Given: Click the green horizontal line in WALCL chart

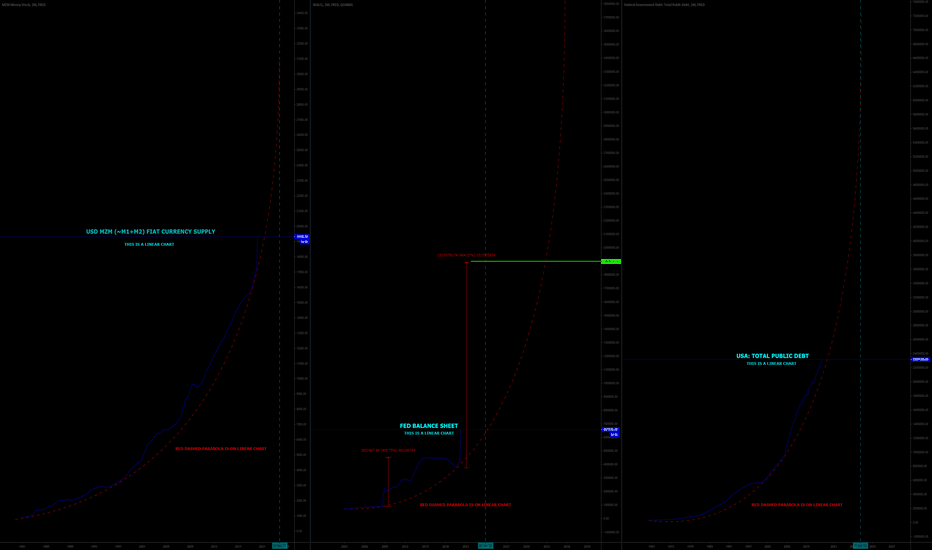Looking at the screenshot, I should tap(536, 262).
